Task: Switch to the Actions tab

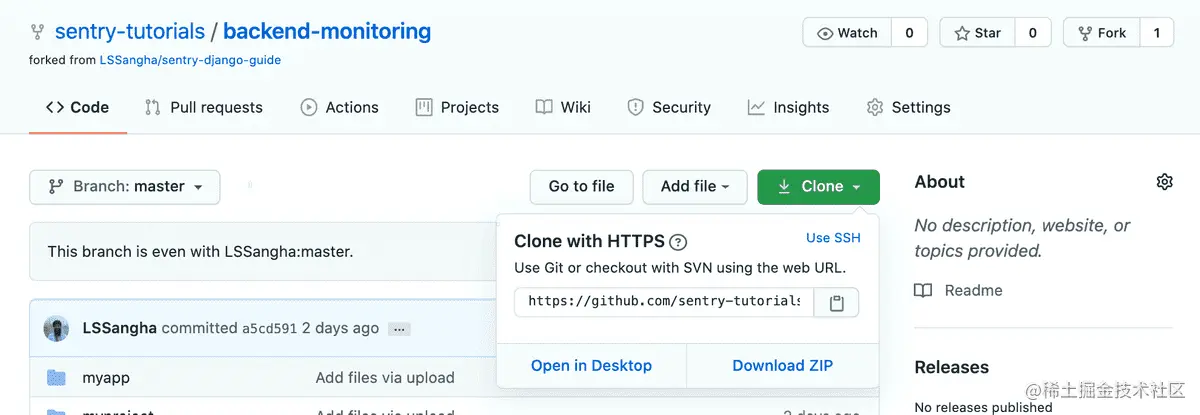Action: tap(340, 107)
